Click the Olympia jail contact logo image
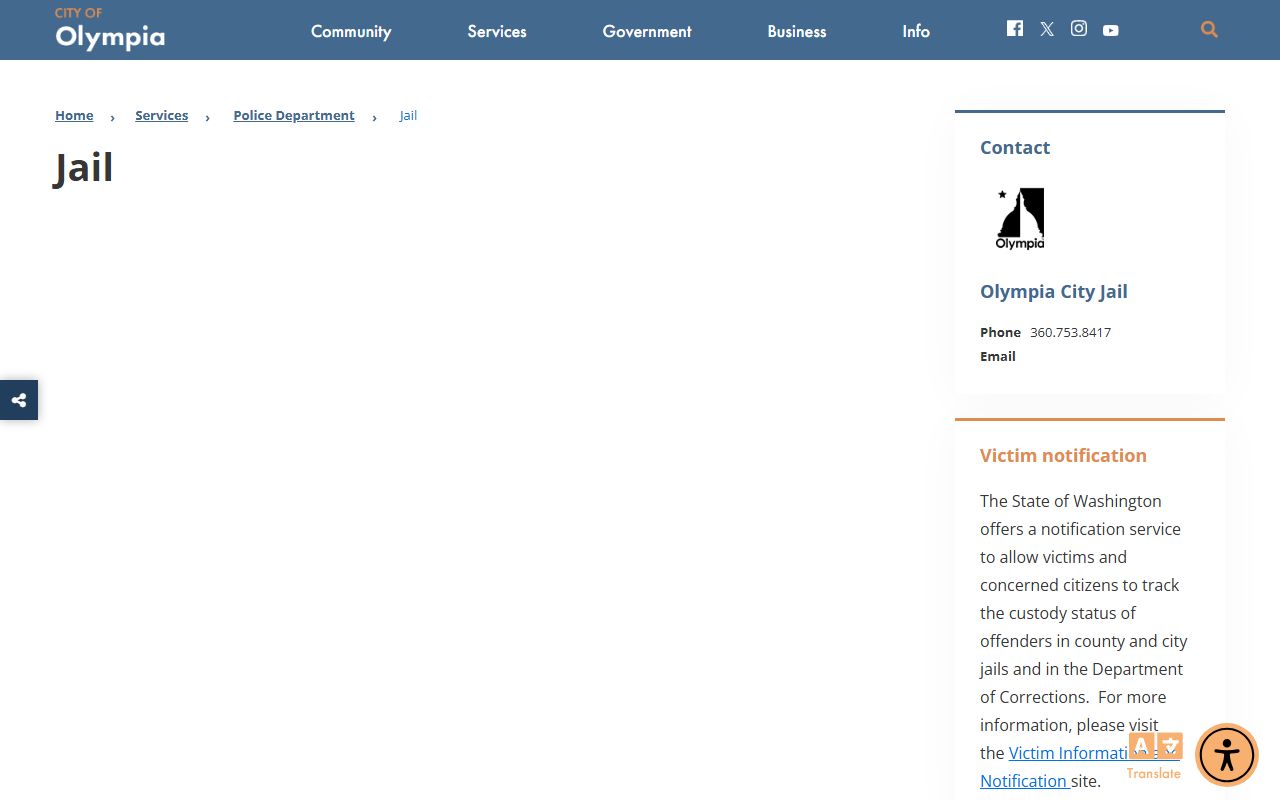1280x800 pixels. pos(1020,218)
